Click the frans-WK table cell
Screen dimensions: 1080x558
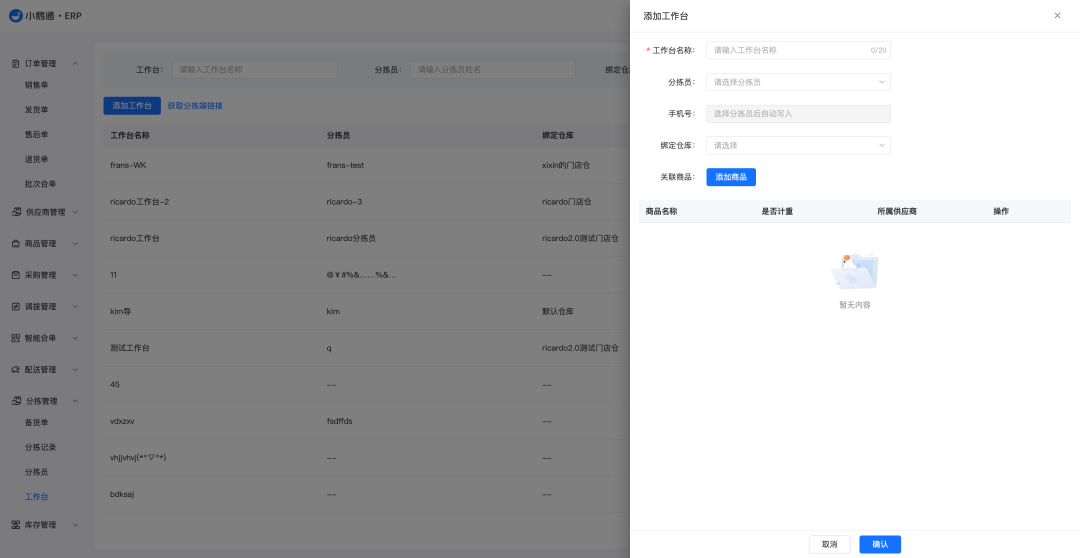(128, 165)
